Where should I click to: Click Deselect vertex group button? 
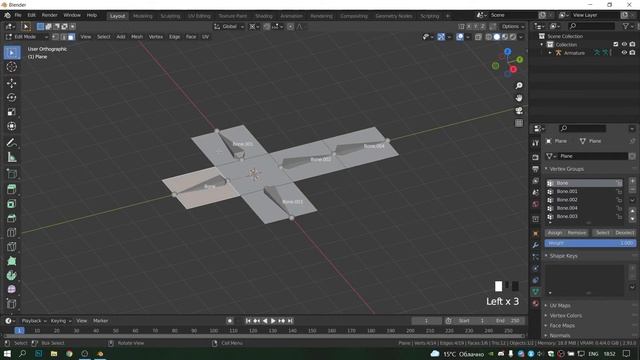point(624,233)
